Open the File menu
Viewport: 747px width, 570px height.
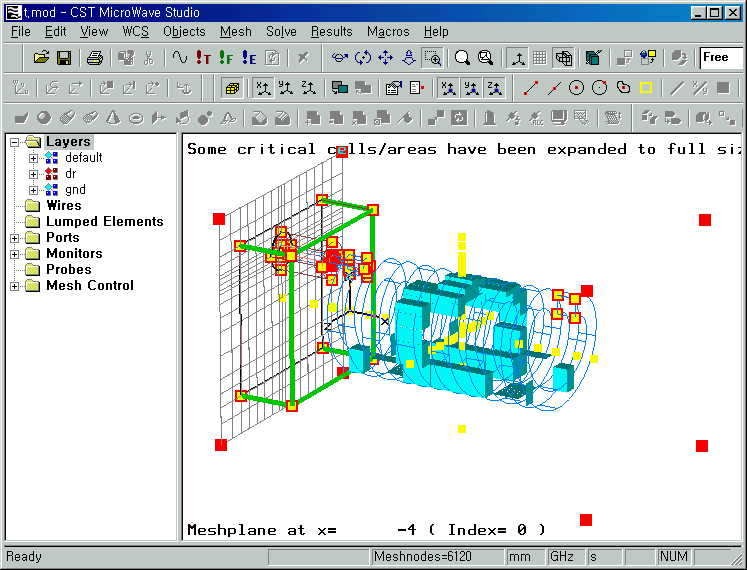tap(20, 31)
